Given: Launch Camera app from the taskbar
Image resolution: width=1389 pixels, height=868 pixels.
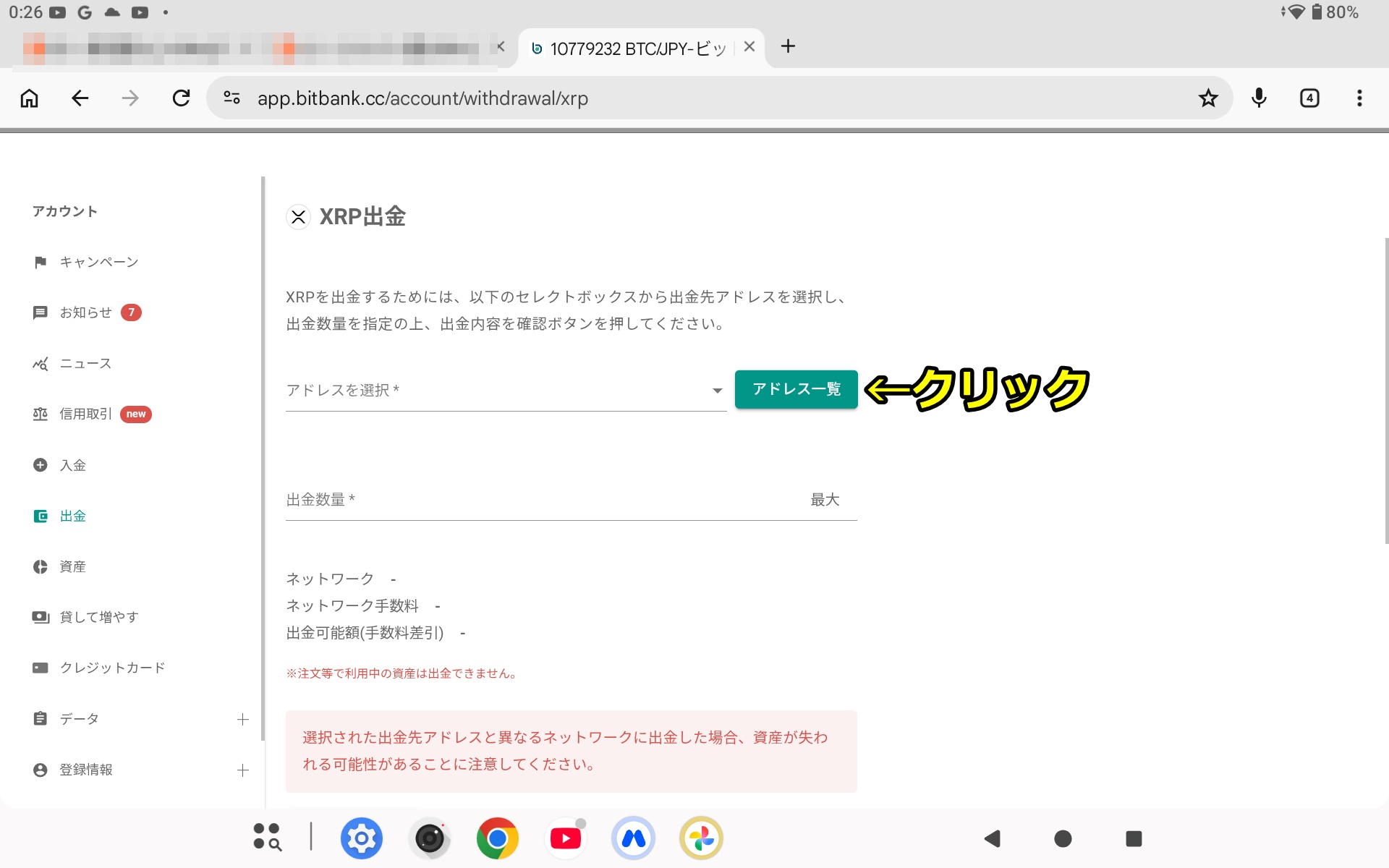Looking at the screenshot, I should 430,838.
